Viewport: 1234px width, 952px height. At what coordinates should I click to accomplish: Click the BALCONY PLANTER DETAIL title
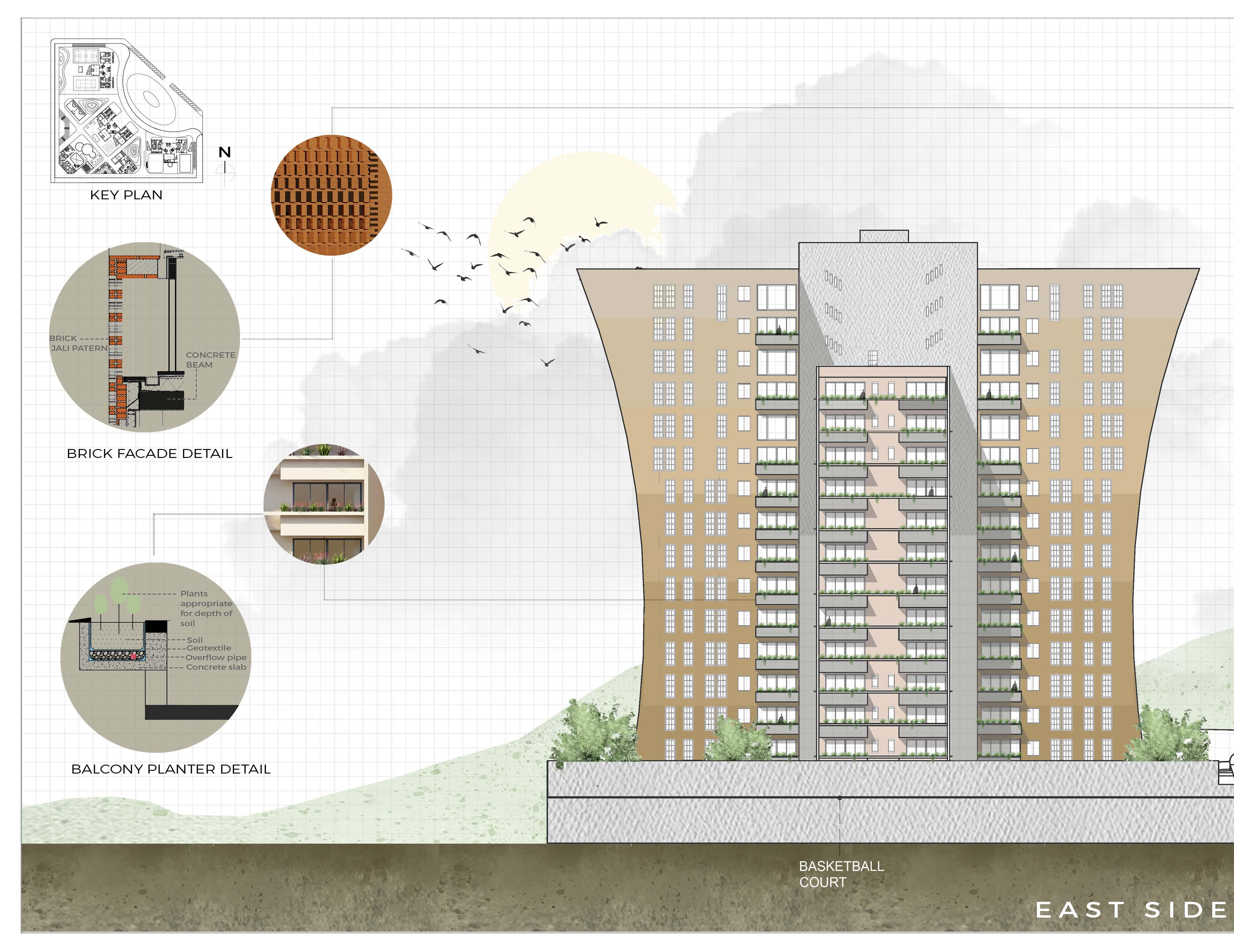click(171, 769)
